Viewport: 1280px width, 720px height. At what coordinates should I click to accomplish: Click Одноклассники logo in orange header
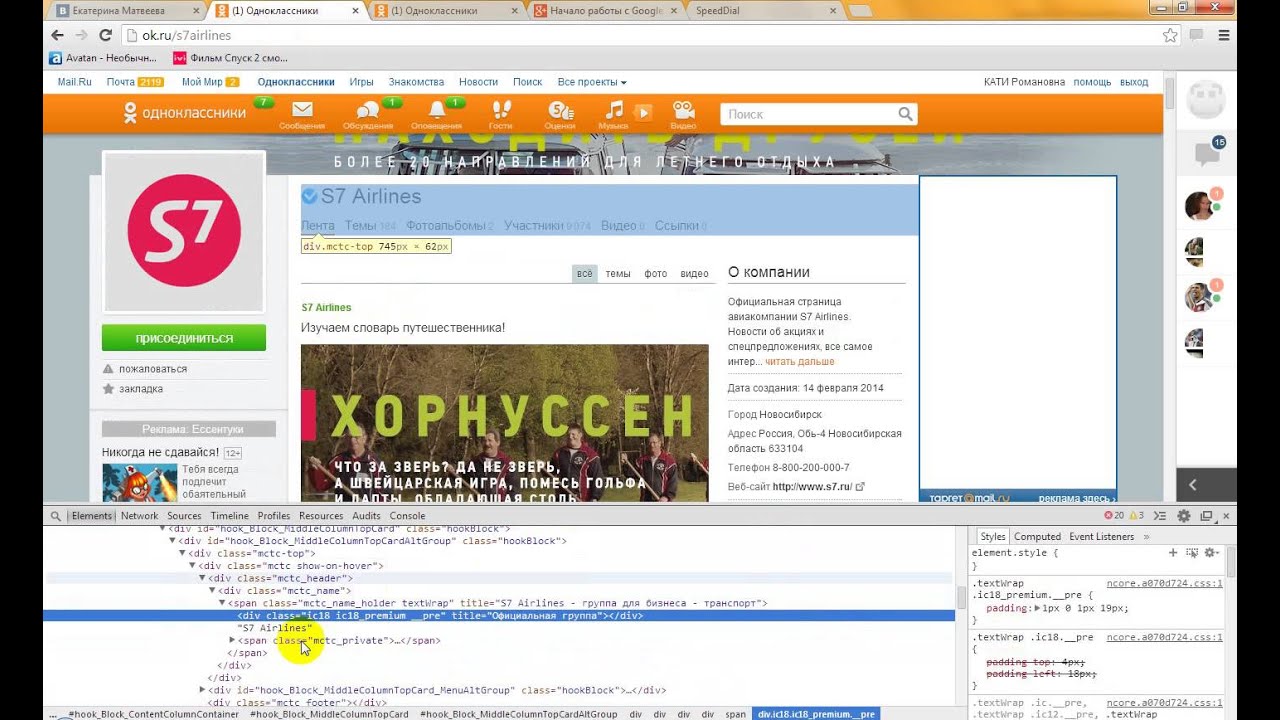click(184, 113)
